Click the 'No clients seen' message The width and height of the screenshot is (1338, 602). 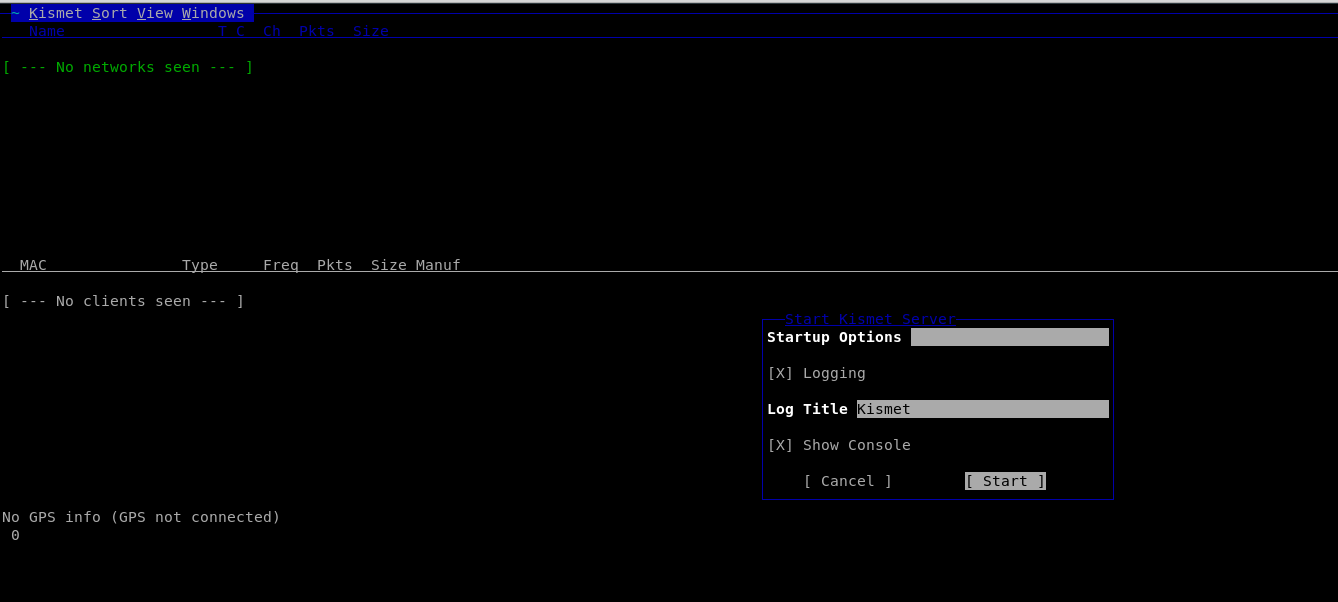[x=123, y=301]
